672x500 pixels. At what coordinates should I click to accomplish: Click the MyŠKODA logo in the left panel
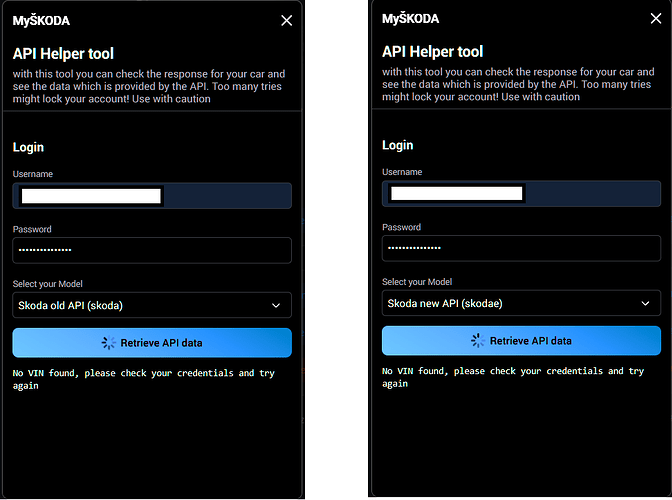[x=41, y=21]
